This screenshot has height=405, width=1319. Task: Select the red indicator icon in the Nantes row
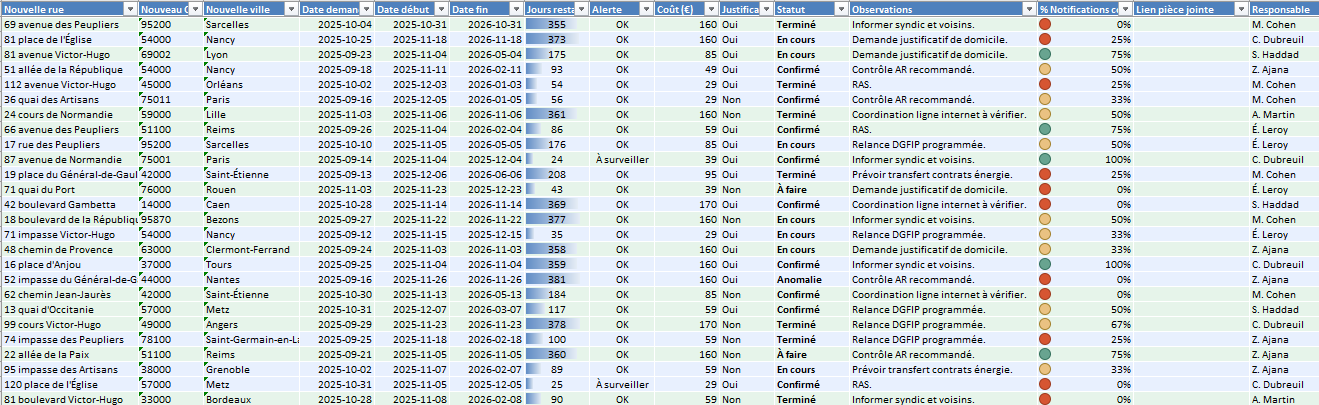click(1045, 279)
